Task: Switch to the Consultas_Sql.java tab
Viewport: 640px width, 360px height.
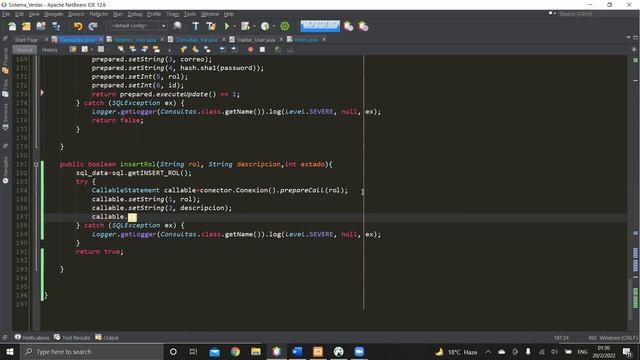Action: pos(196,40)
